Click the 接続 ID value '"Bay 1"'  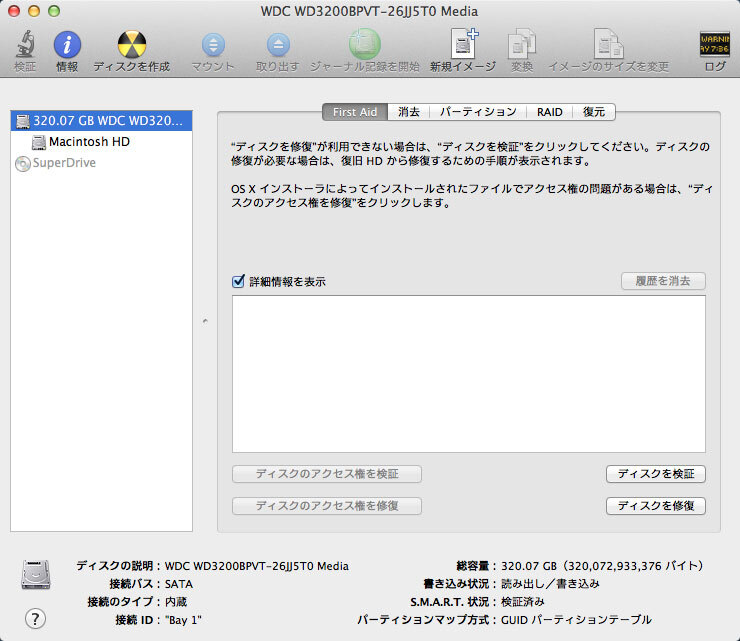pos(183,620)
